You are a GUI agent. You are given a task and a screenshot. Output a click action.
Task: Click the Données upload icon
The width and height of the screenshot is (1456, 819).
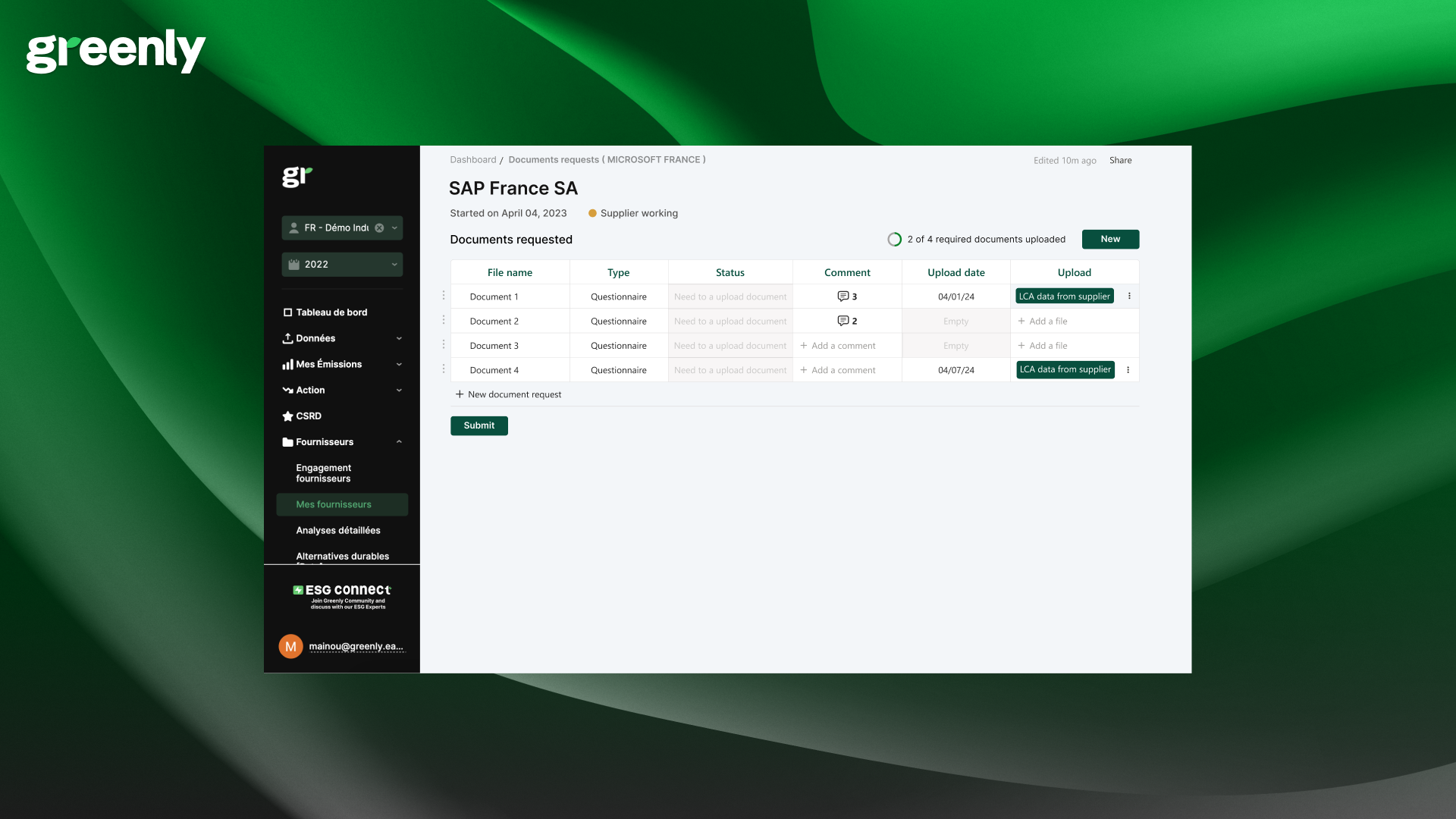287,338
